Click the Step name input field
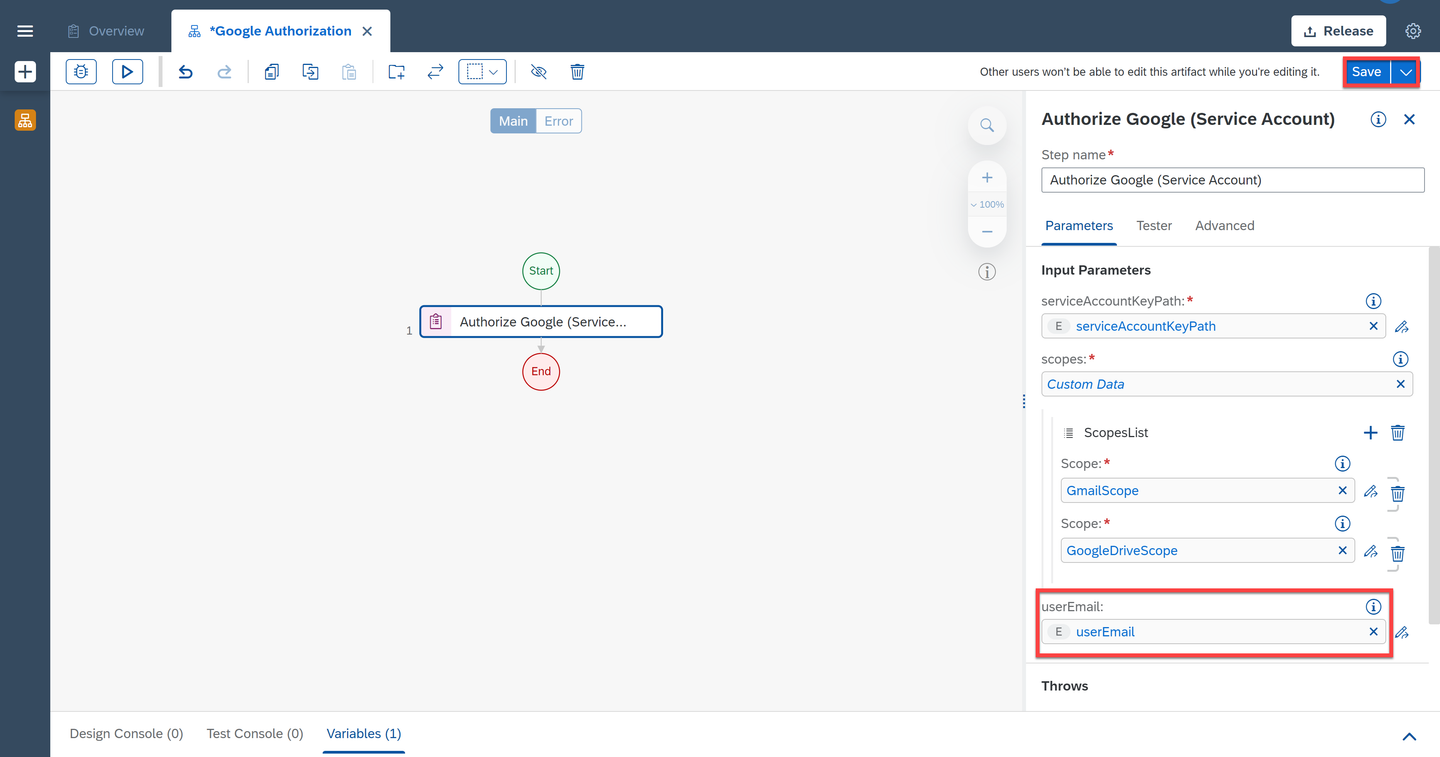1440x757 pixels. click(1233, 180)
